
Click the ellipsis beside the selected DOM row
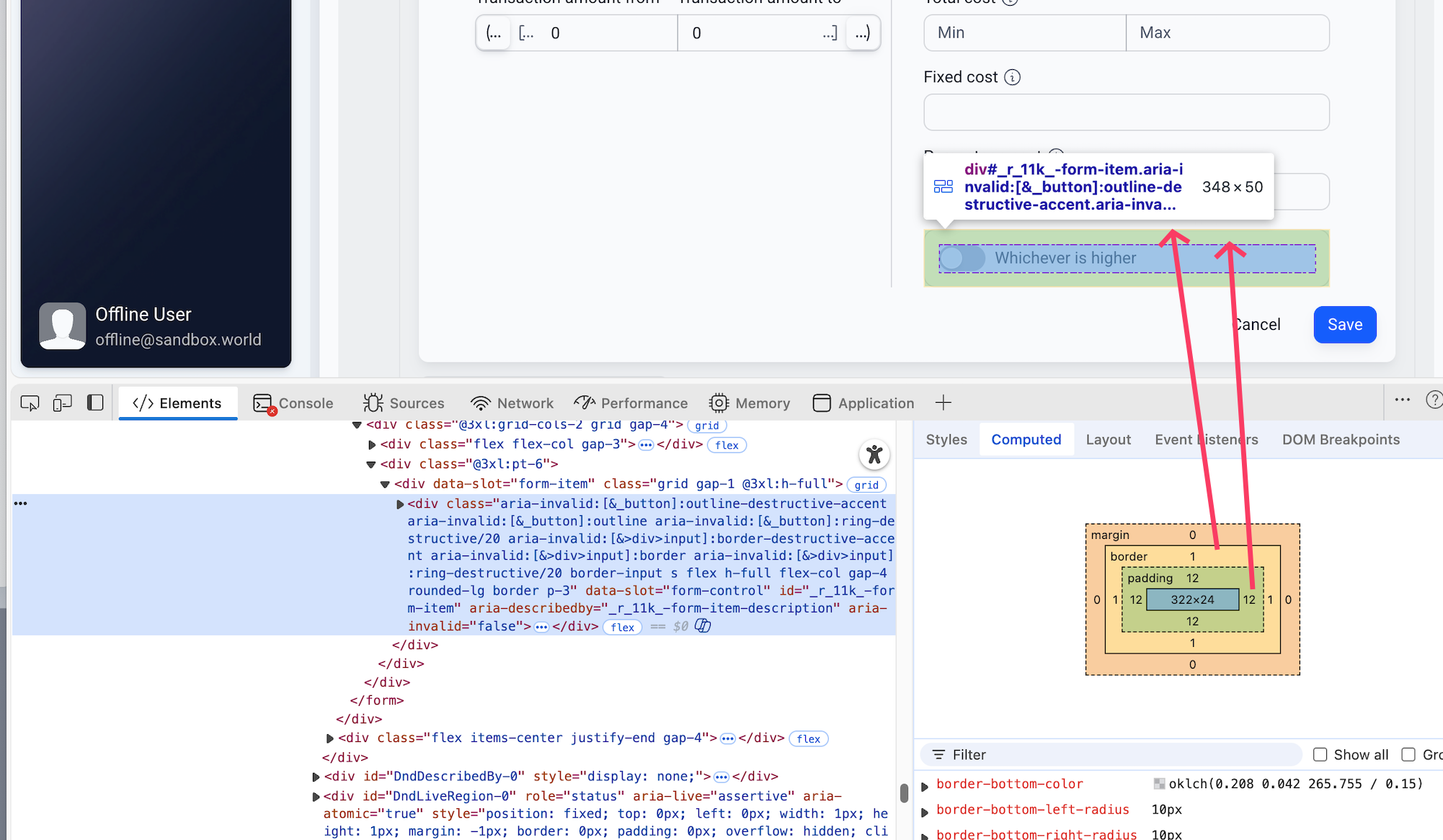pos(20,504)
